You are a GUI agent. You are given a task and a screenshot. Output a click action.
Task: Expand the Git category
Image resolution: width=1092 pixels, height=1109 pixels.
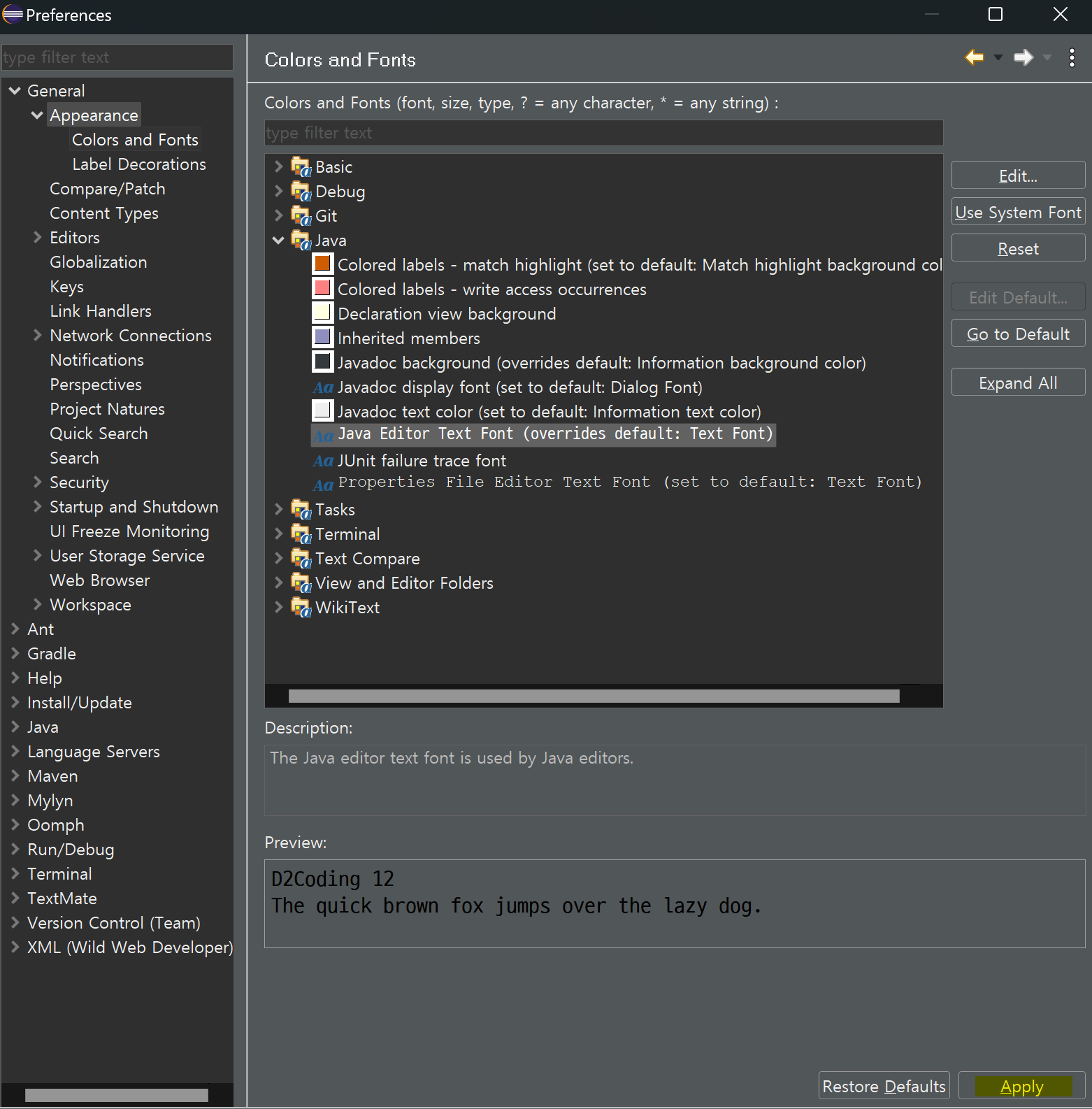[278, 215]
